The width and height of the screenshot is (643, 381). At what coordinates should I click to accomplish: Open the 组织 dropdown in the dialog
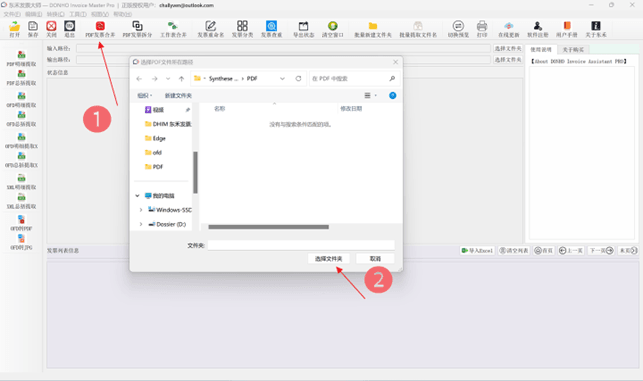click(144, 96)
